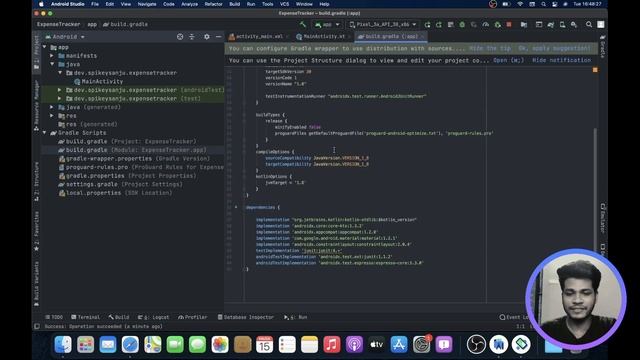Viewport: 640px width, 360px height.
Task: Click the dependencies block fold arrow in gutter
Action: [236, 207]
